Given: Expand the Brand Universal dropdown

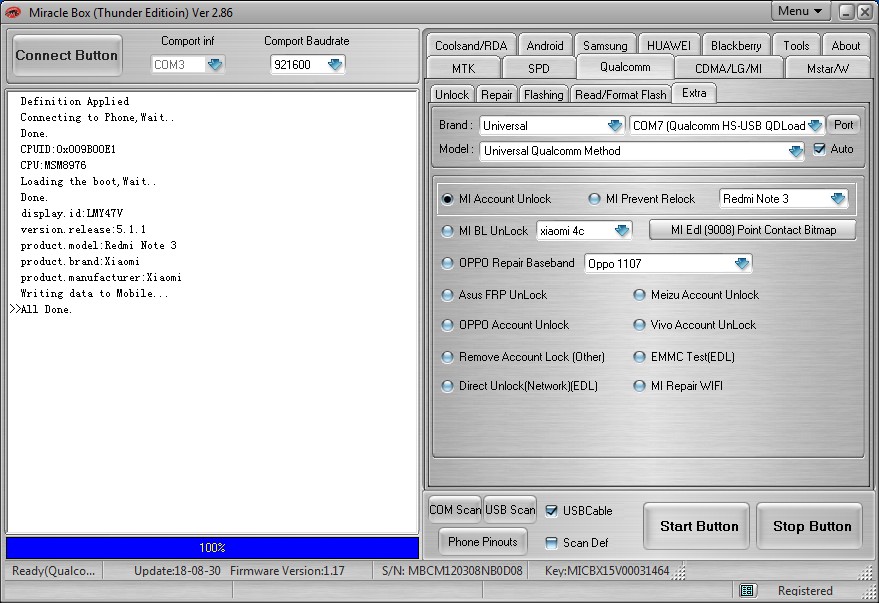Looking at the screenshot, I should click(x=615, y=126).
